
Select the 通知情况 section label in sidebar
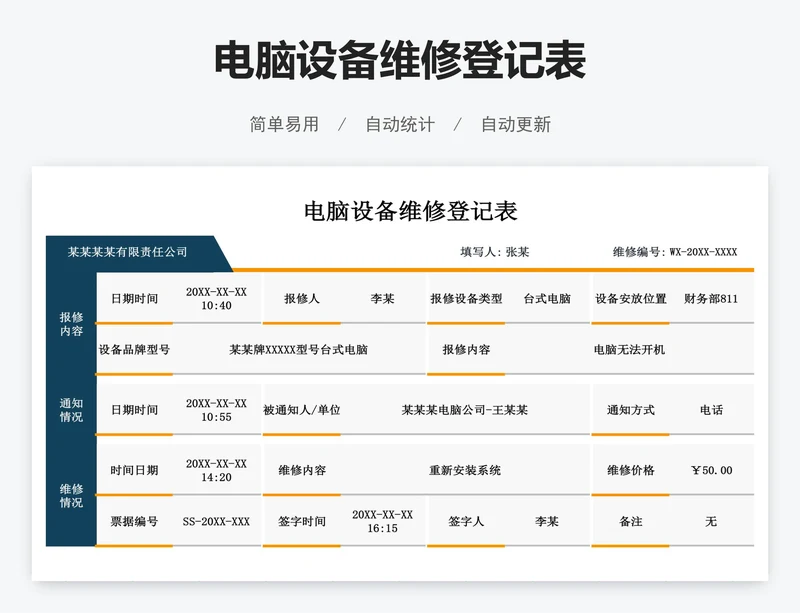pos(71,410)
